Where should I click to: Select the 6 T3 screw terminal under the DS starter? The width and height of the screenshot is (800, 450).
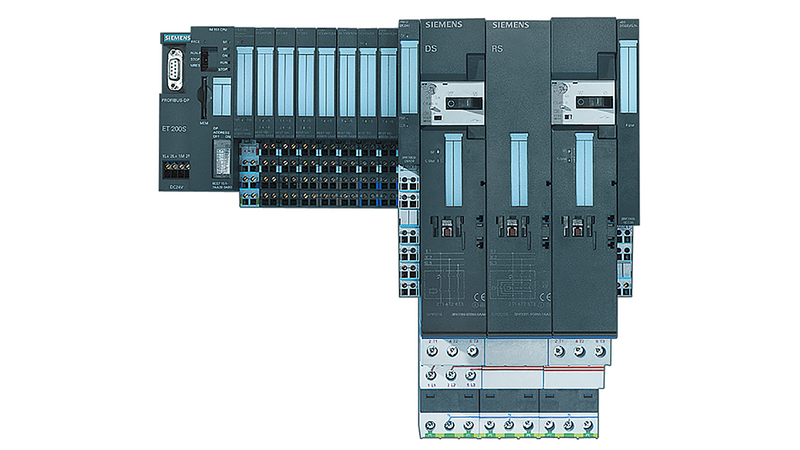[x=472, y=351]
